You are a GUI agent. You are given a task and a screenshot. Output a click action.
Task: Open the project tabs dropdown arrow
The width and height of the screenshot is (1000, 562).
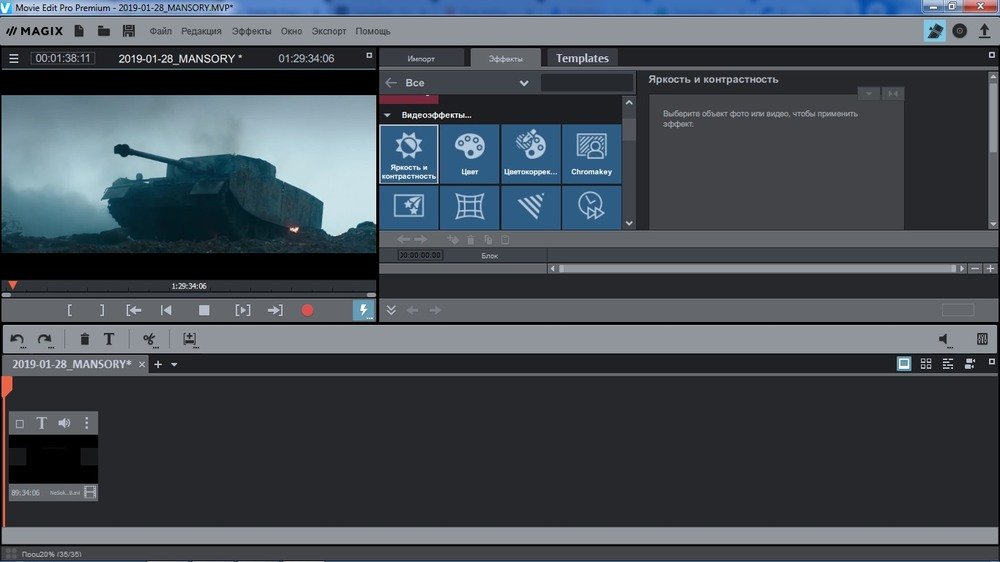pos(174,365)
